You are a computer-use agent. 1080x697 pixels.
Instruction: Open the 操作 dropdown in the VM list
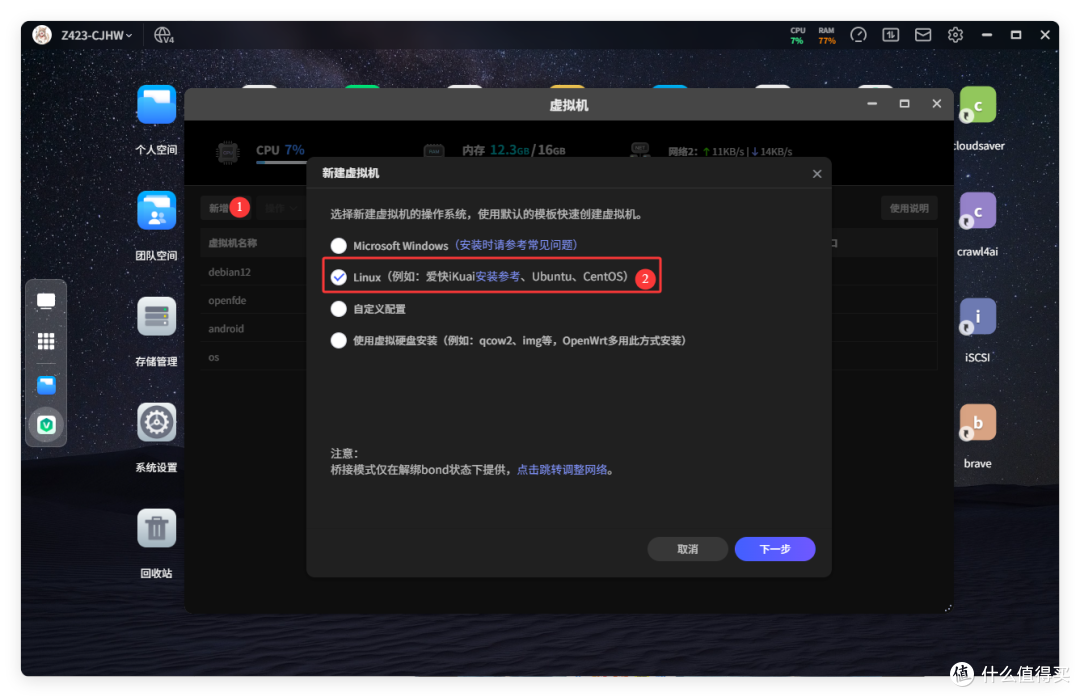277,207
